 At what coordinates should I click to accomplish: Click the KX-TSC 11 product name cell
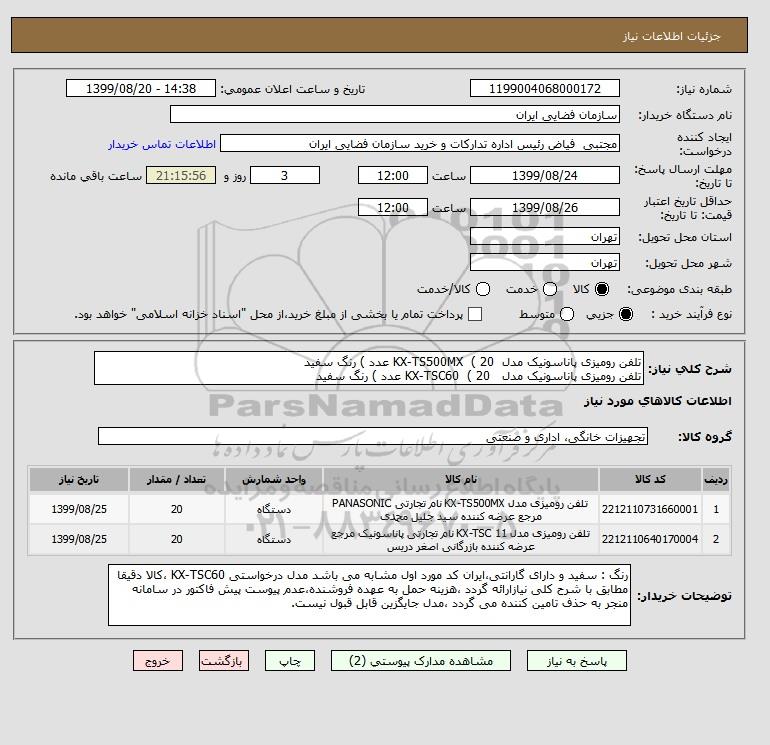461,539
